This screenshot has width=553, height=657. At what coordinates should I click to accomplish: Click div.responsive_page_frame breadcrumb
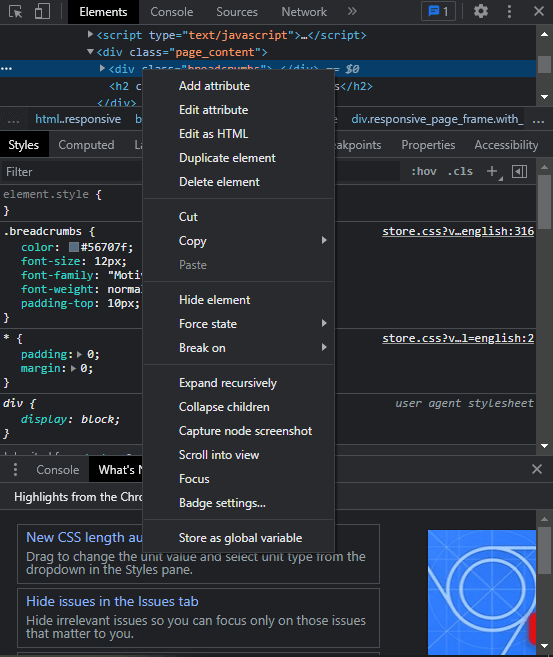click(x=437, y=119)
